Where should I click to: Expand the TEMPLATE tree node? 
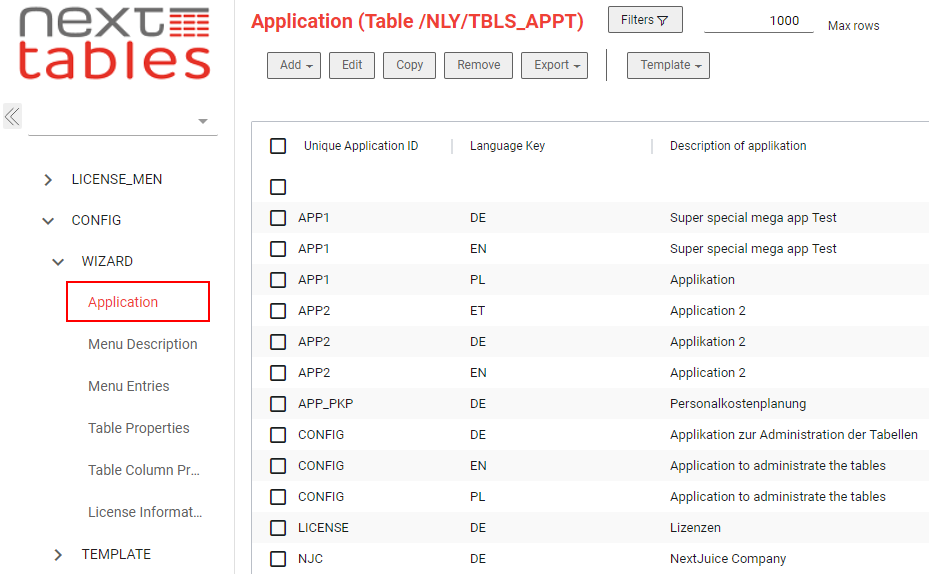(x=58, y=555)
